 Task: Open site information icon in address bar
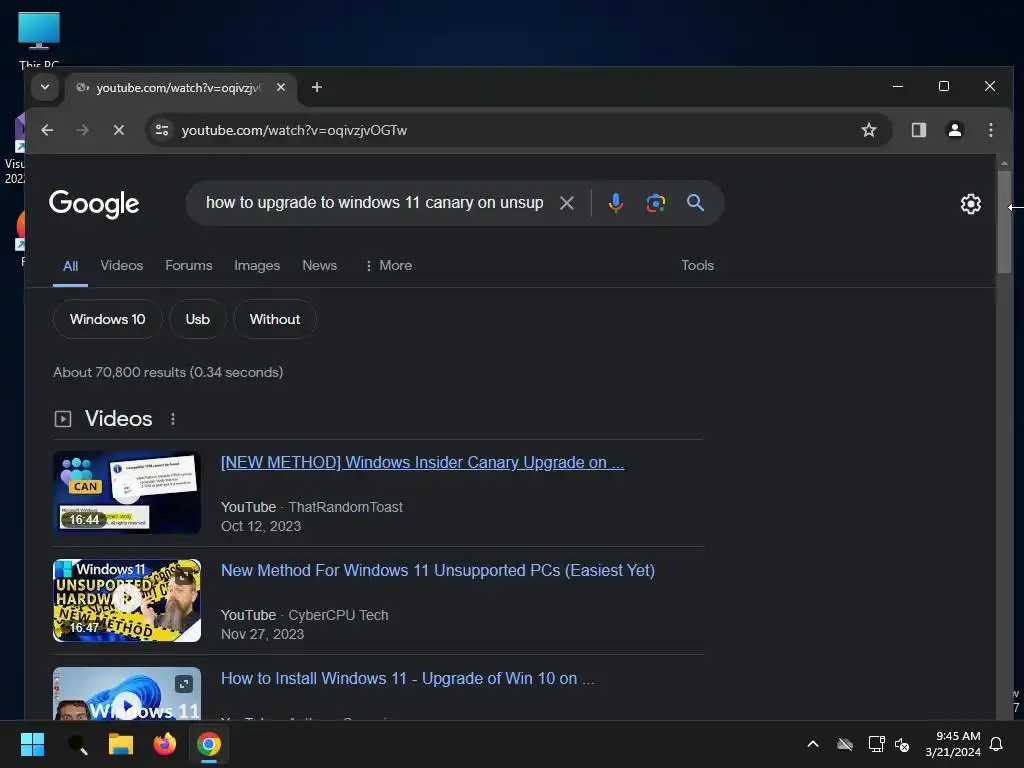[x=162, y=130]
